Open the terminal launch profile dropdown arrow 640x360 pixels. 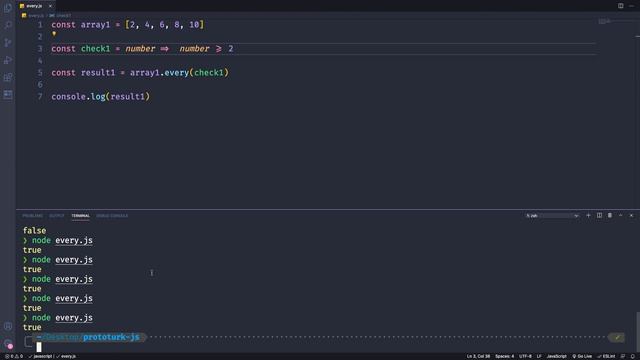pyautogui.click(x=576, y=216)
